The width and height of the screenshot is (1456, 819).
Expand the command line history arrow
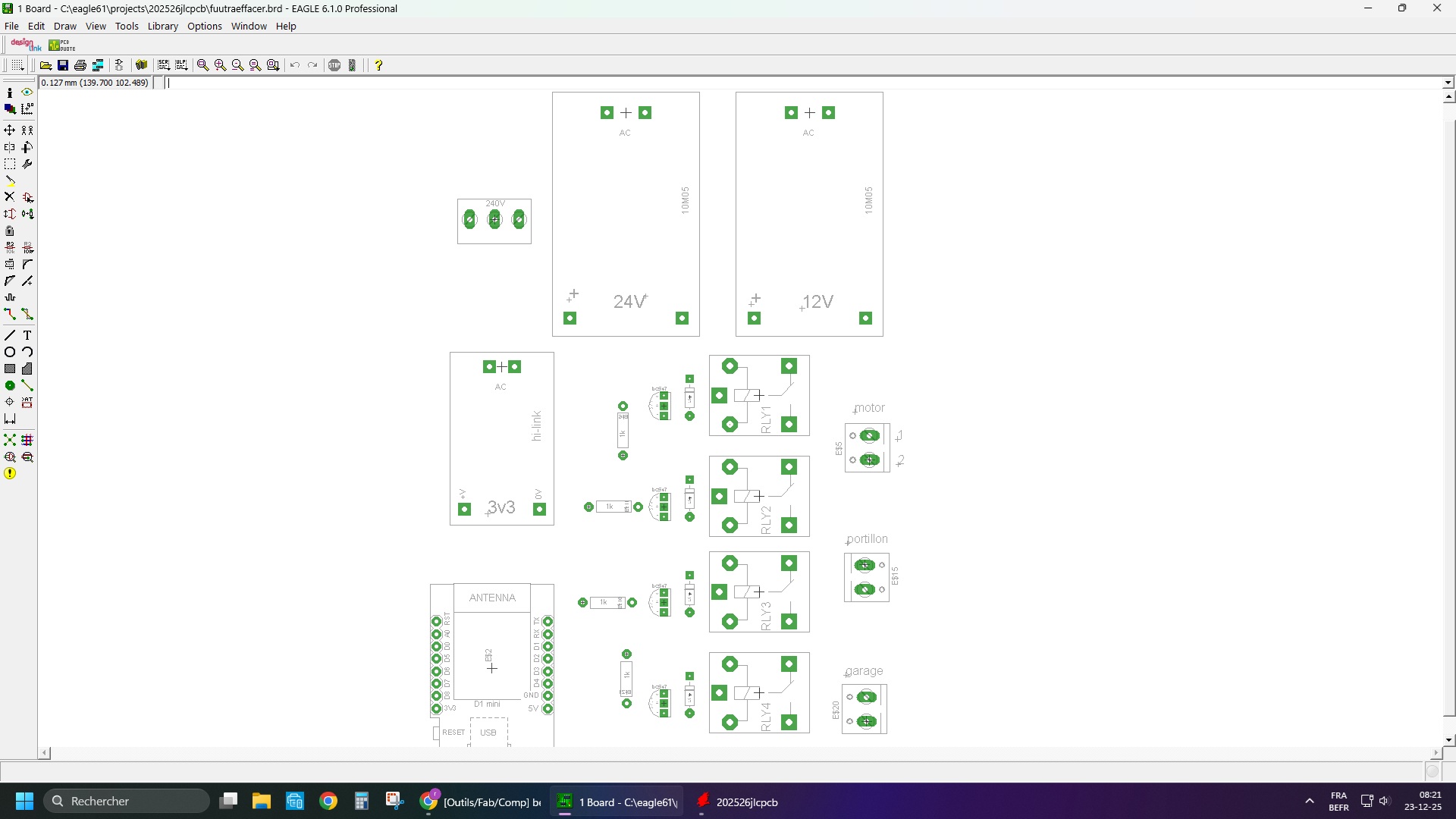tap(1448, 83)
